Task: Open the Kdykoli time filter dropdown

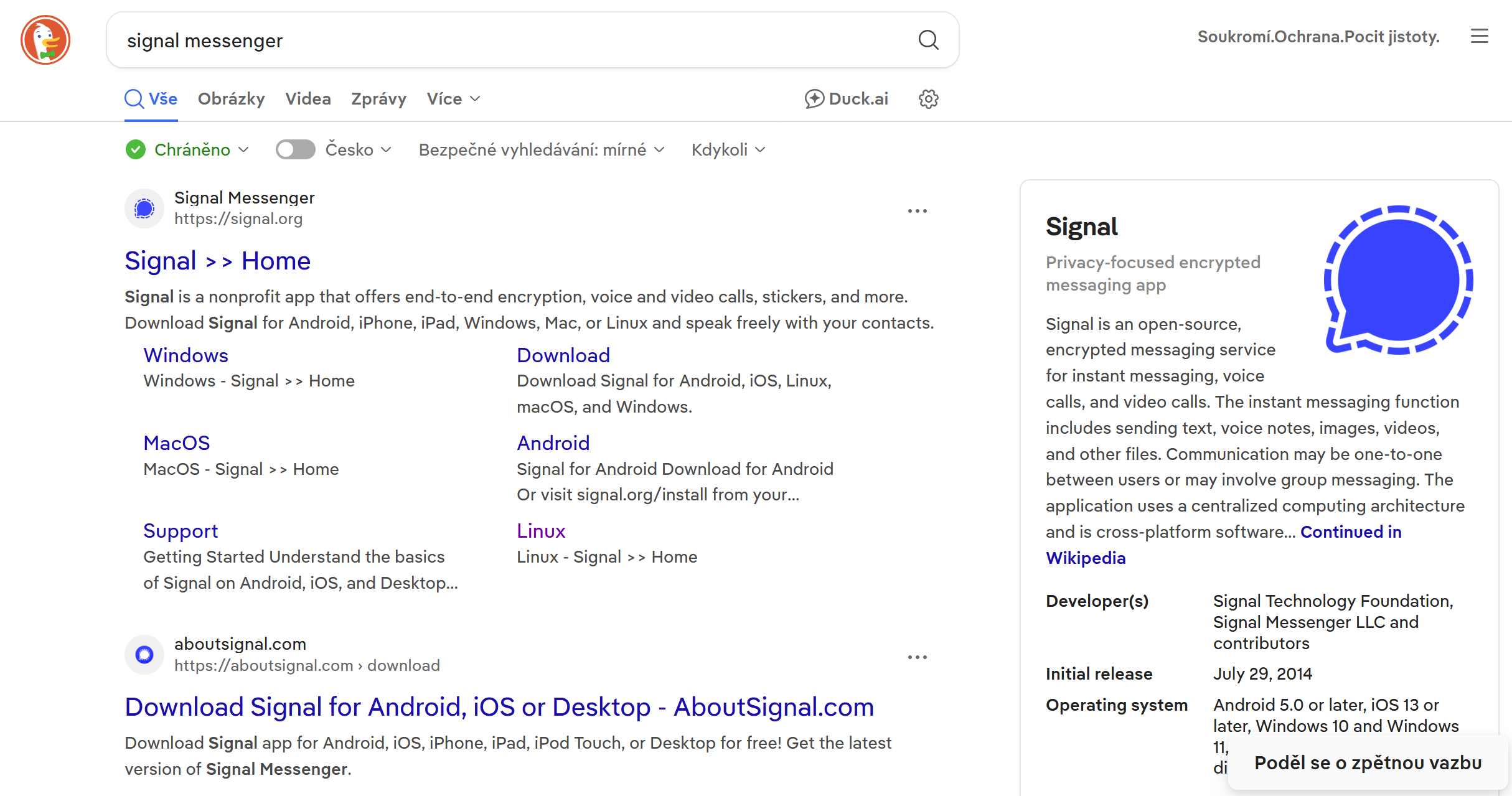Action: (x=728, y=150)
